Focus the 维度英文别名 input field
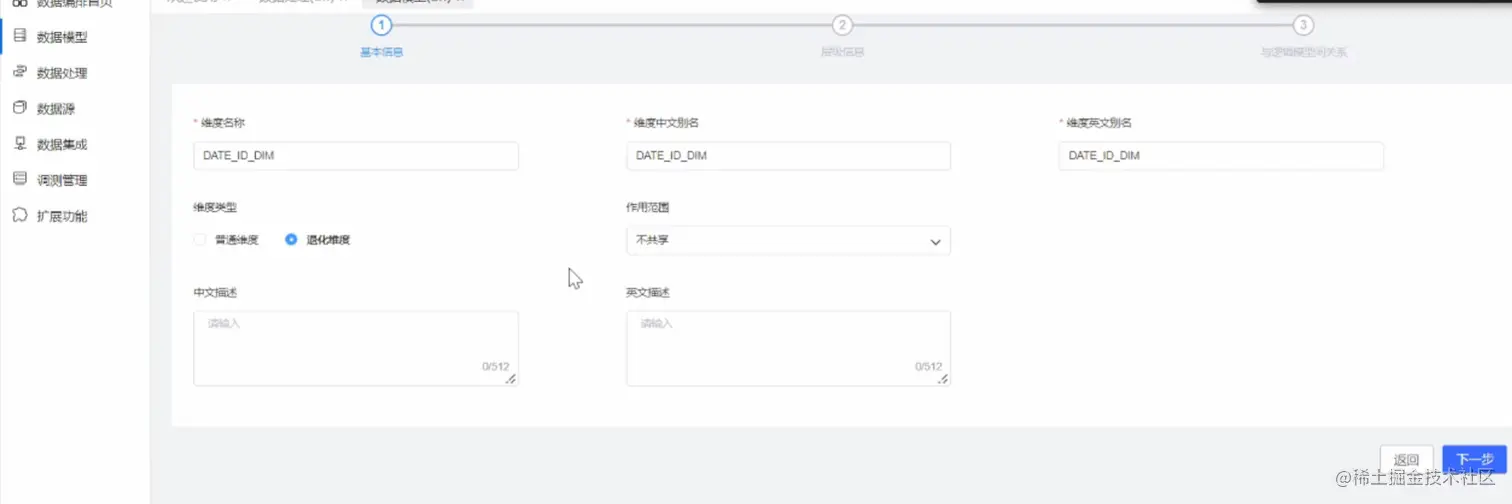The width and height of the screenshot is (1512, 504). [1221, 156]
